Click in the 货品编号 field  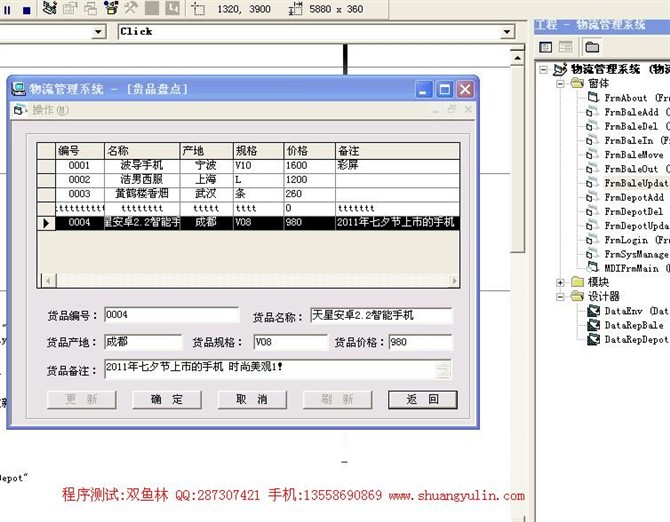172,315
